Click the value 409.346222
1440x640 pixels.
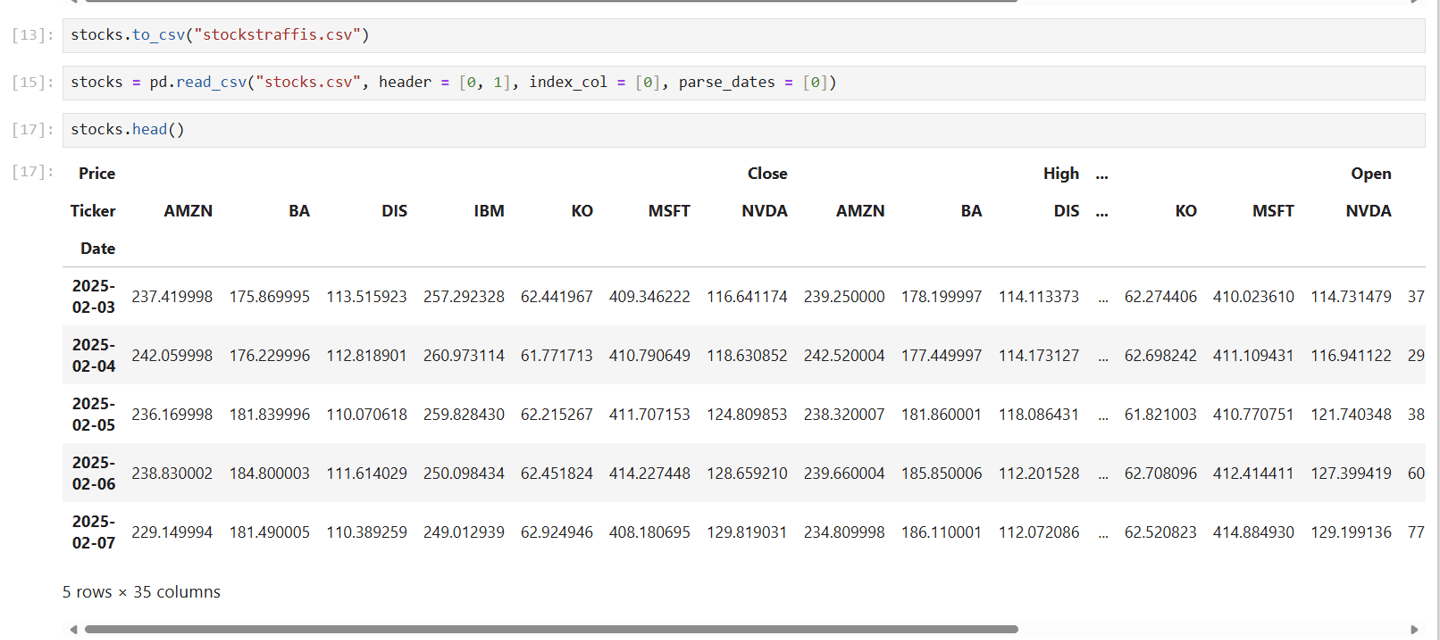[650, 297]
